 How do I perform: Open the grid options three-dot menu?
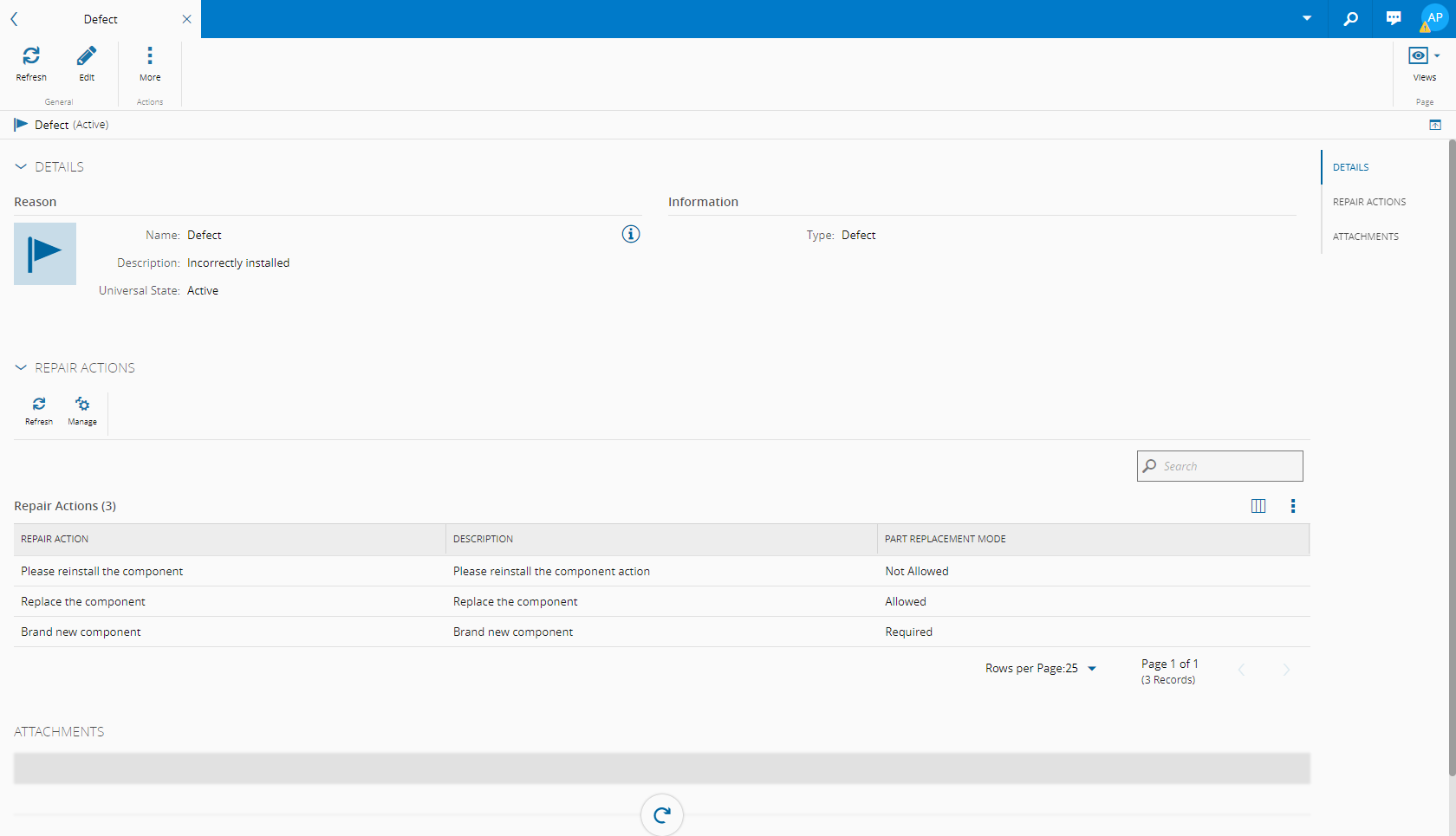(x=1293, y=506)
